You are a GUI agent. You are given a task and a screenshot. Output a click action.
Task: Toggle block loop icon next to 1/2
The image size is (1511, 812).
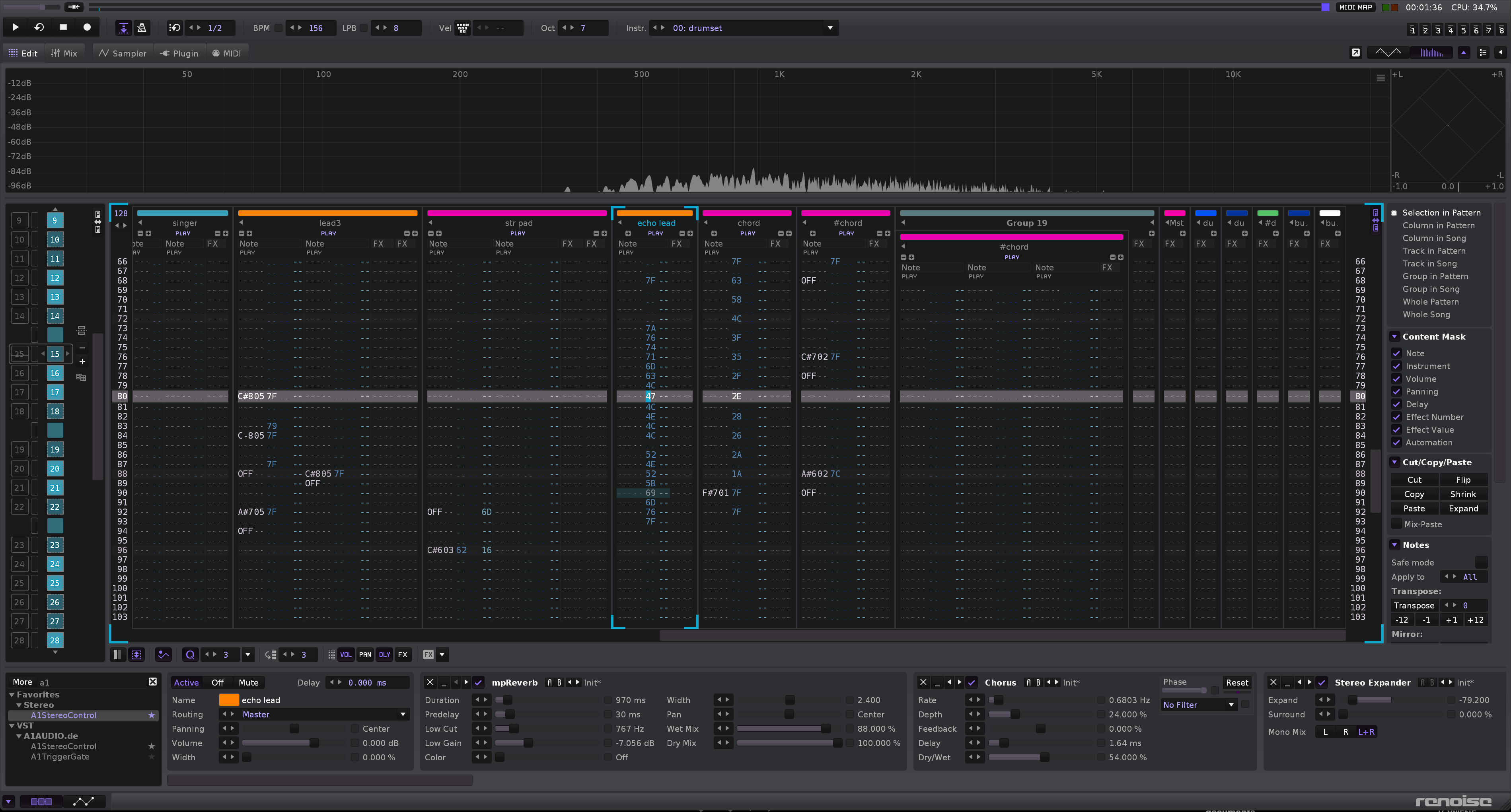[x=175, y=27]
